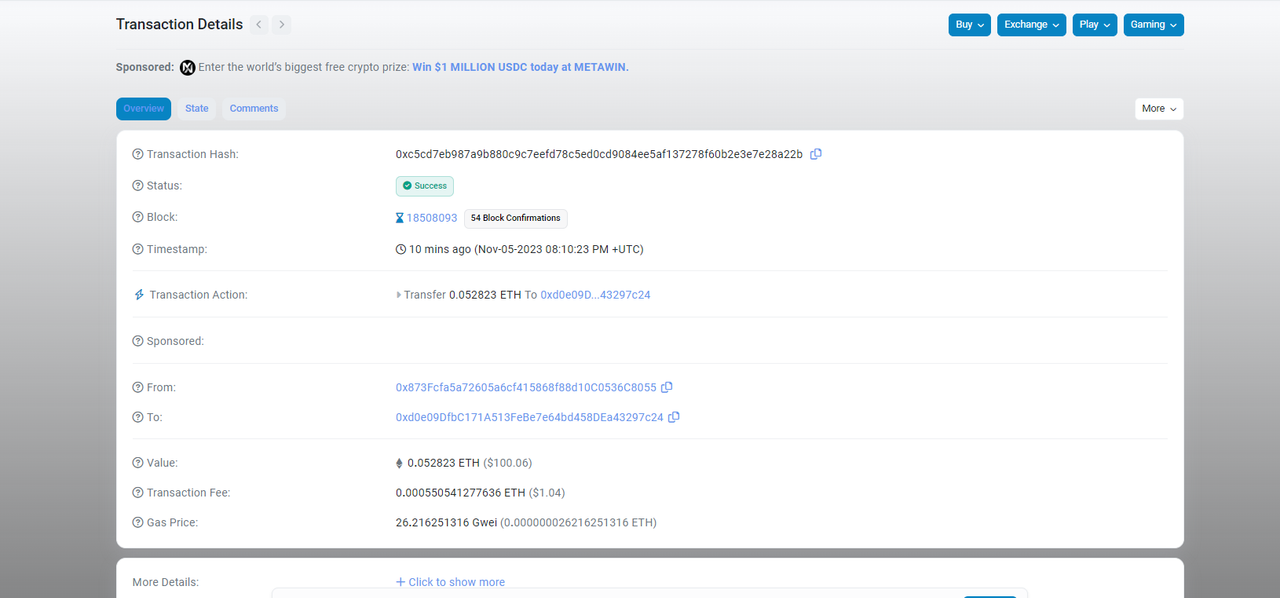Open the Win $1 MILLION USDC Metawin link
The image size is (1280, 598).
click(521, 67)
